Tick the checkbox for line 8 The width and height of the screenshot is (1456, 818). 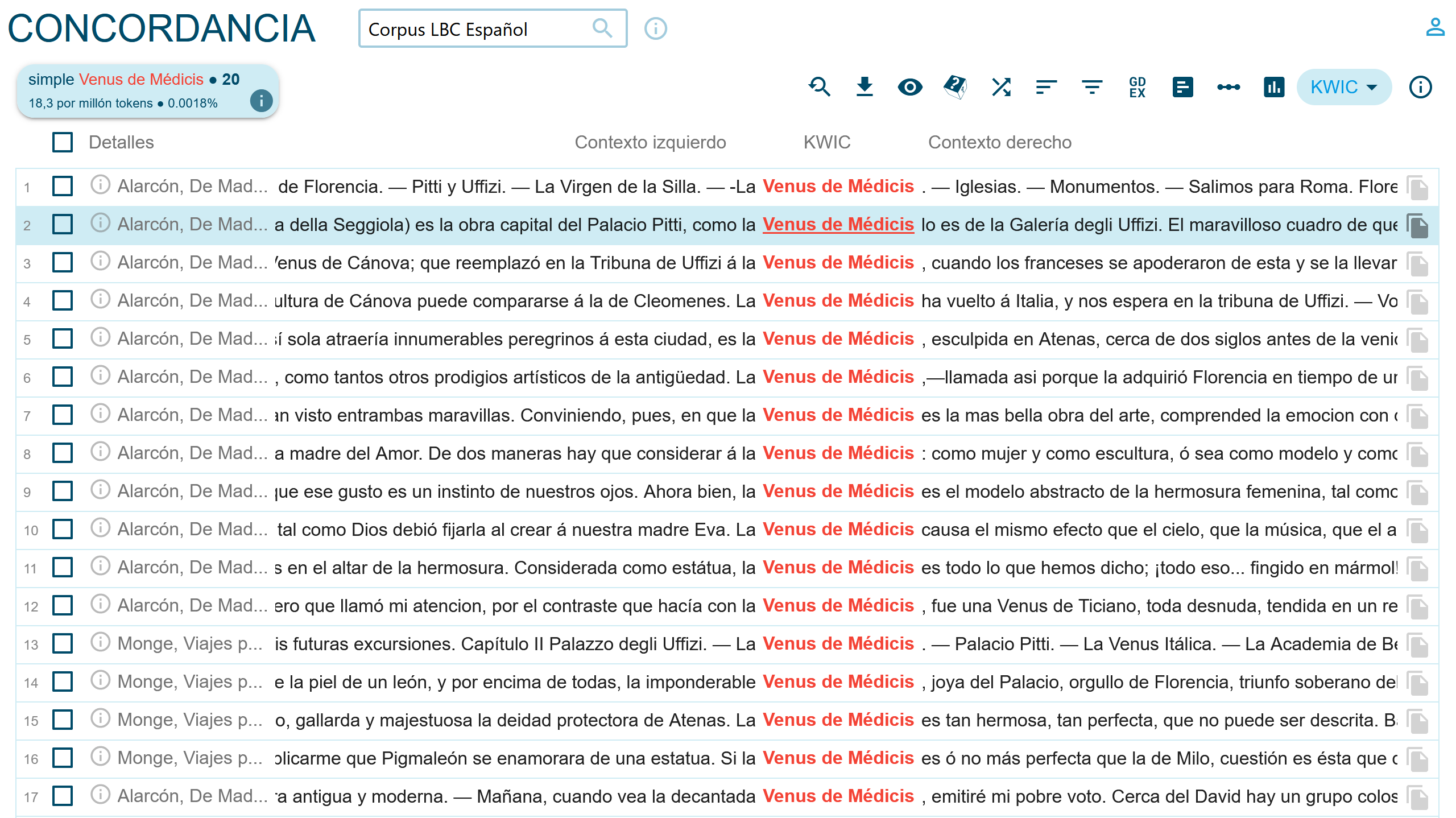63,453
